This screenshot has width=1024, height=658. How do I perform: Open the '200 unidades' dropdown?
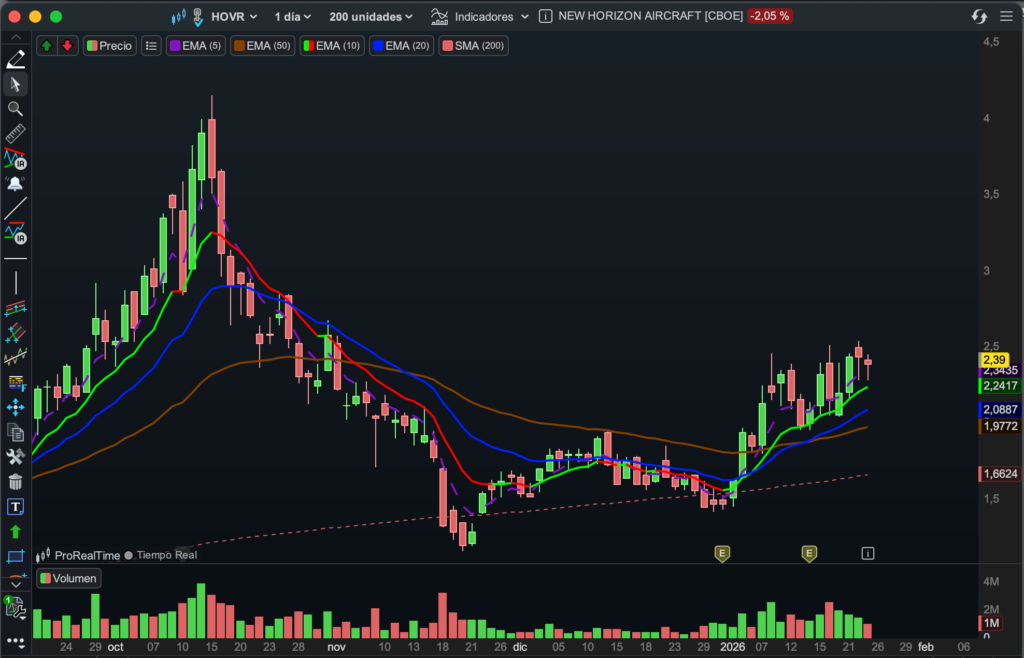coord(370,17)
